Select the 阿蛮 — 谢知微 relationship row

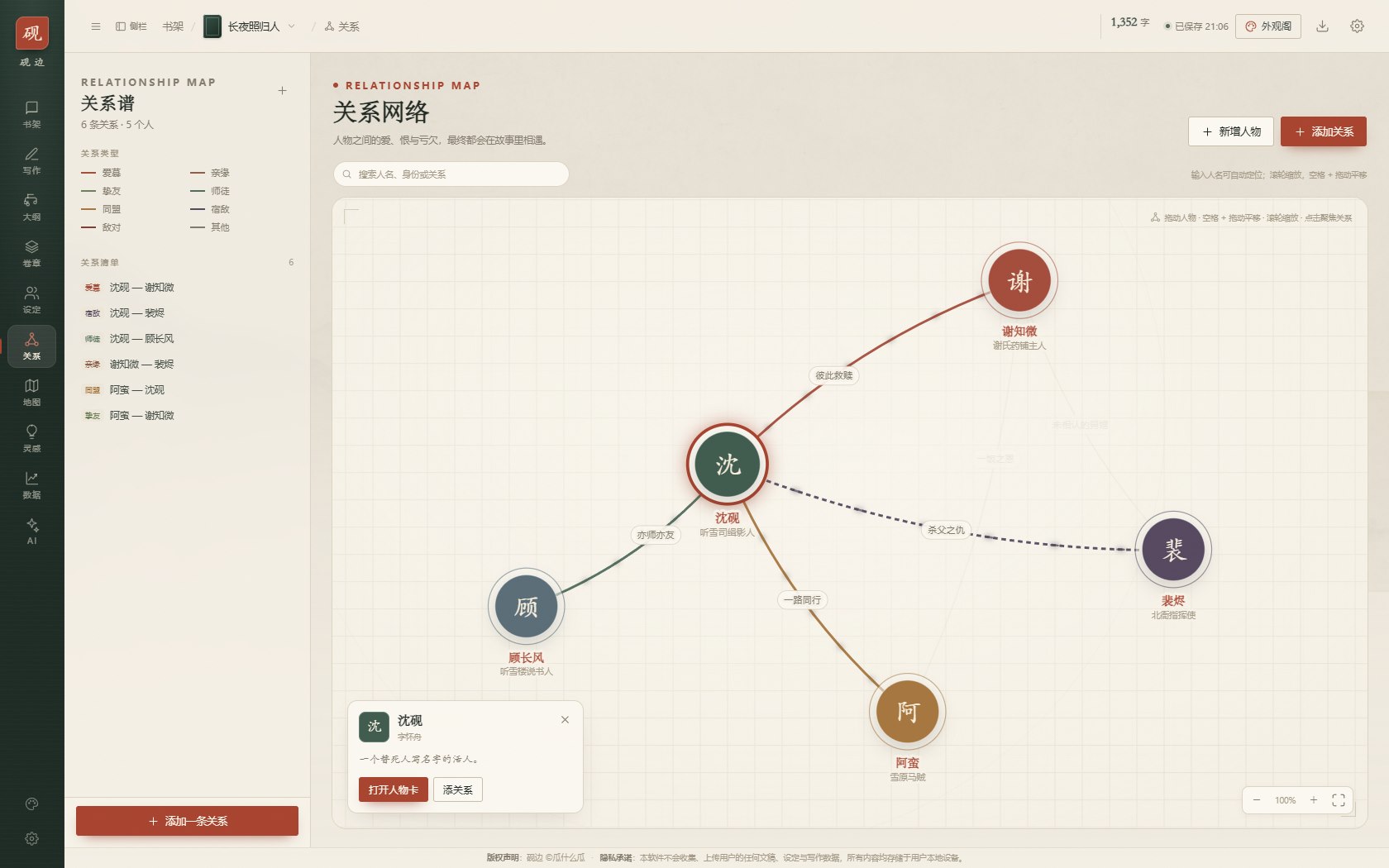pos(187,415)
